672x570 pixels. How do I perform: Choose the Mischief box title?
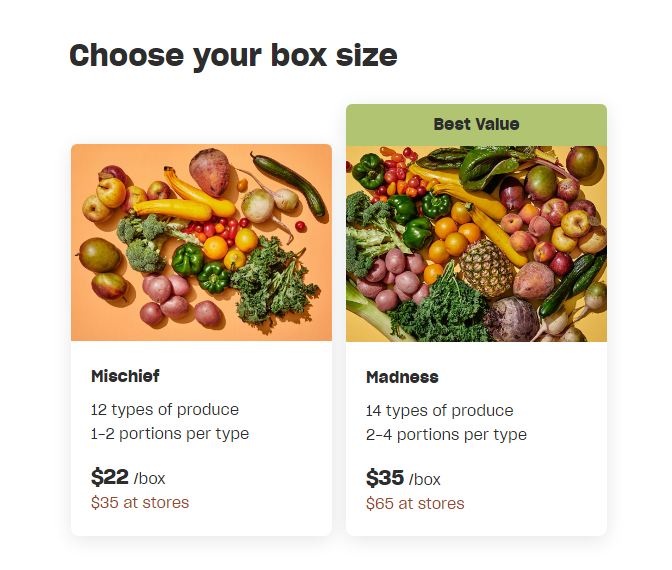(125, 376)
